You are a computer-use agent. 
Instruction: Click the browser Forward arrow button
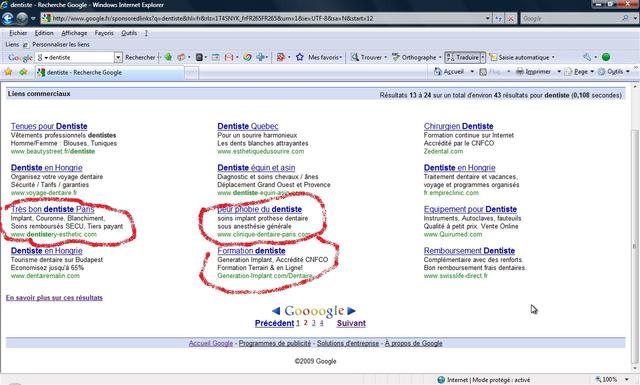[22, 18]
